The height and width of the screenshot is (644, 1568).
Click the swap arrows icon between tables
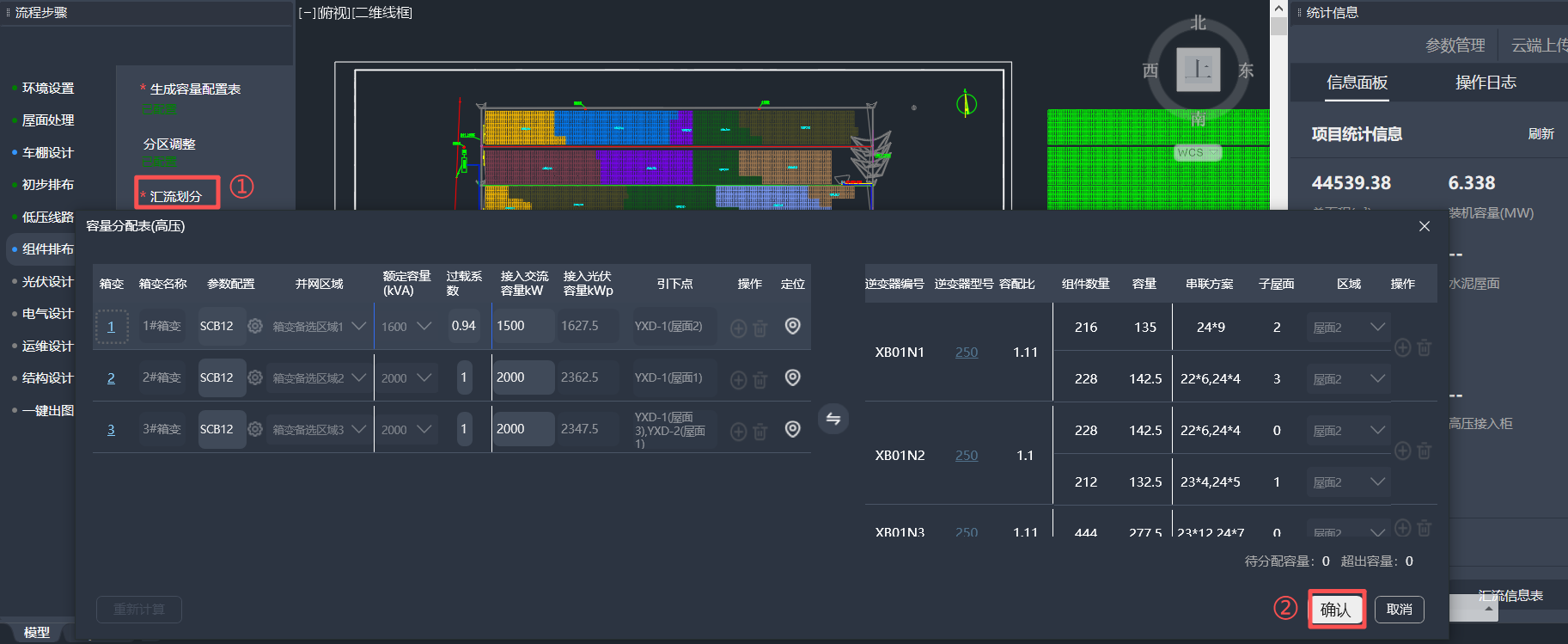pyautogui.click(x=833, y=419)
